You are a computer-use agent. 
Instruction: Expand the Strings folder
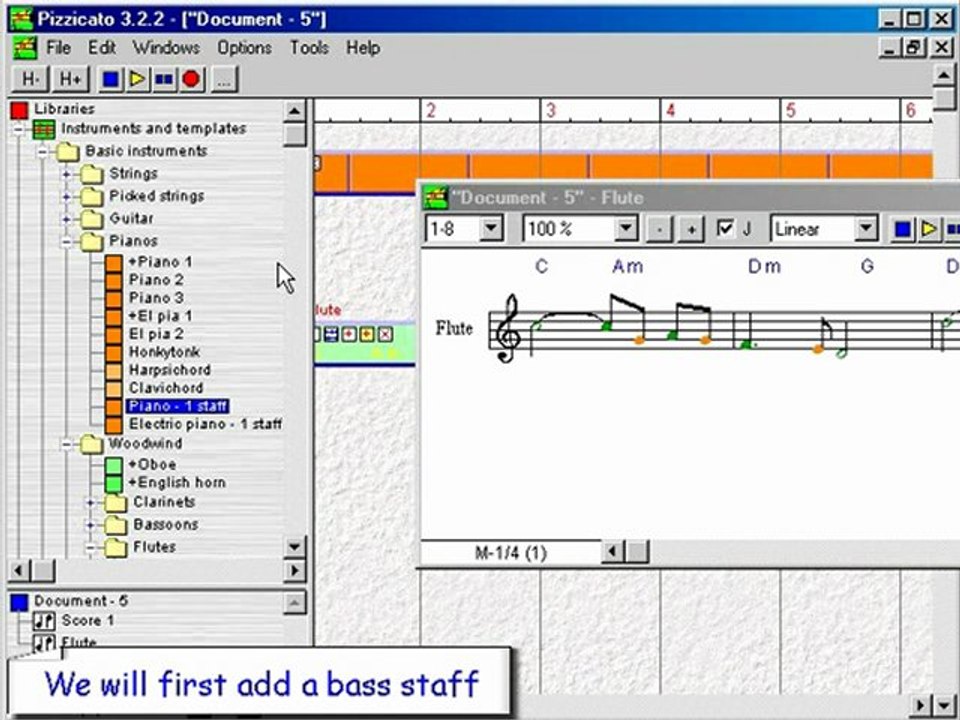[66, 174]
